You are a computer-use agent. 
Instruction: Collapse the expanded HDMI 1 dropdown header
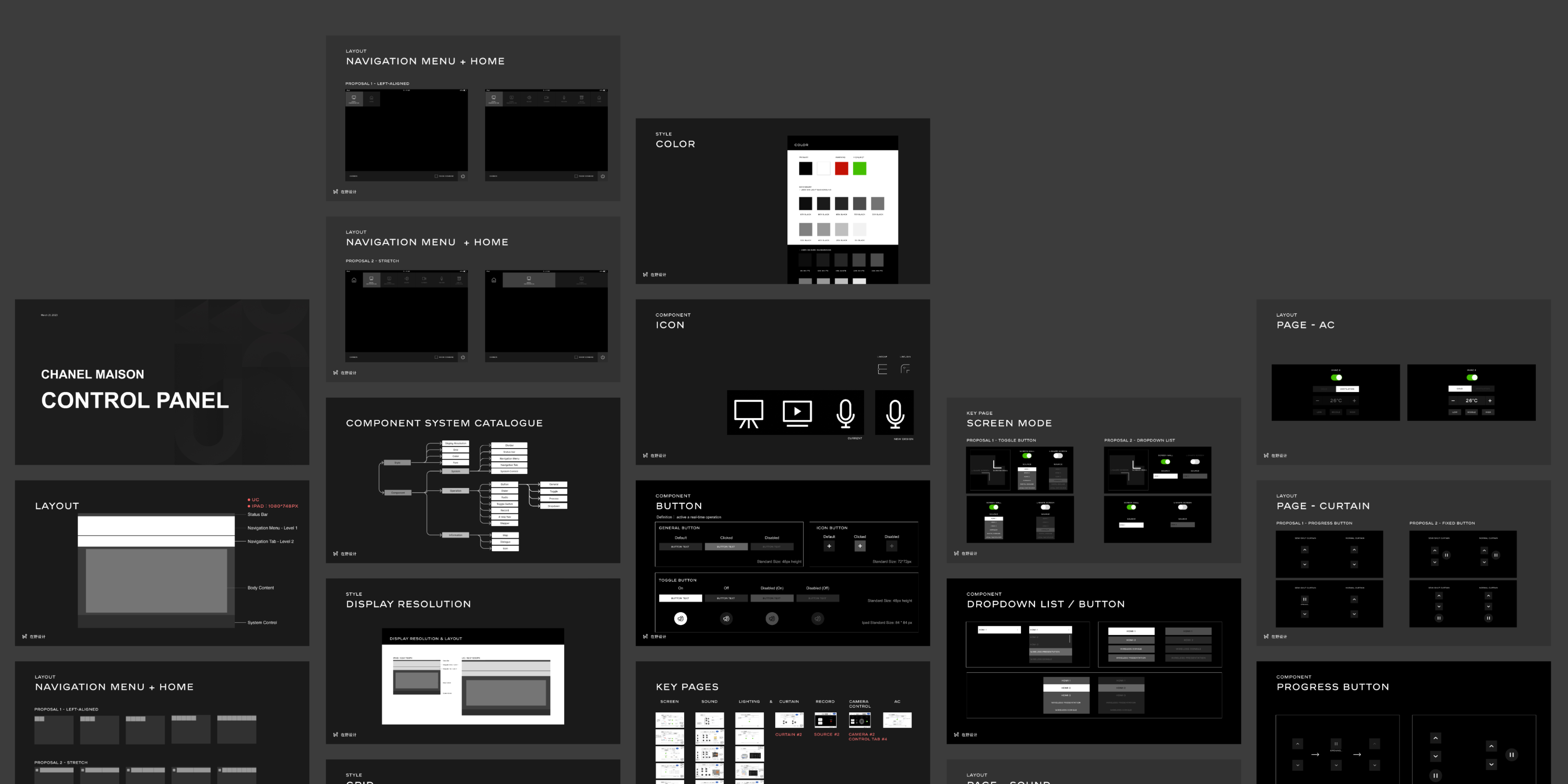point(1050,630)
